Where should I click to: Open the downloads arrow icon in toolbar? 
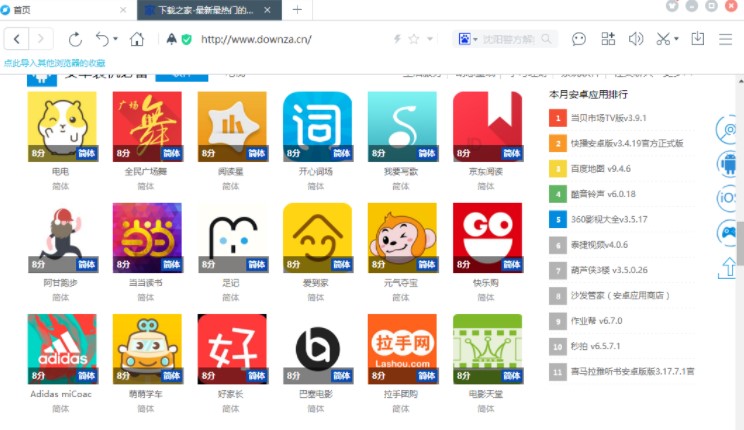click(698, 39)
